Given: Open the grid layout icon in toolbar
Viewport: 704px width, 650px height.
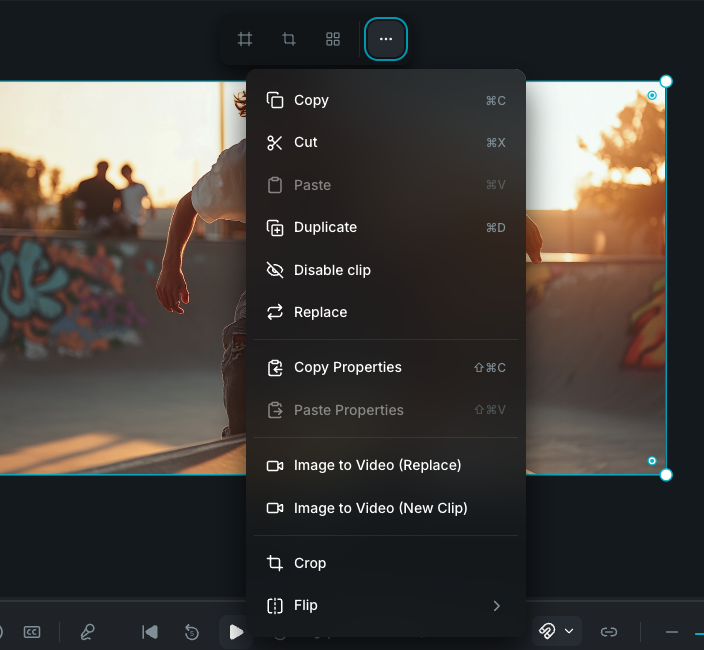Looking at the screenshot, I should coord(333,39).
